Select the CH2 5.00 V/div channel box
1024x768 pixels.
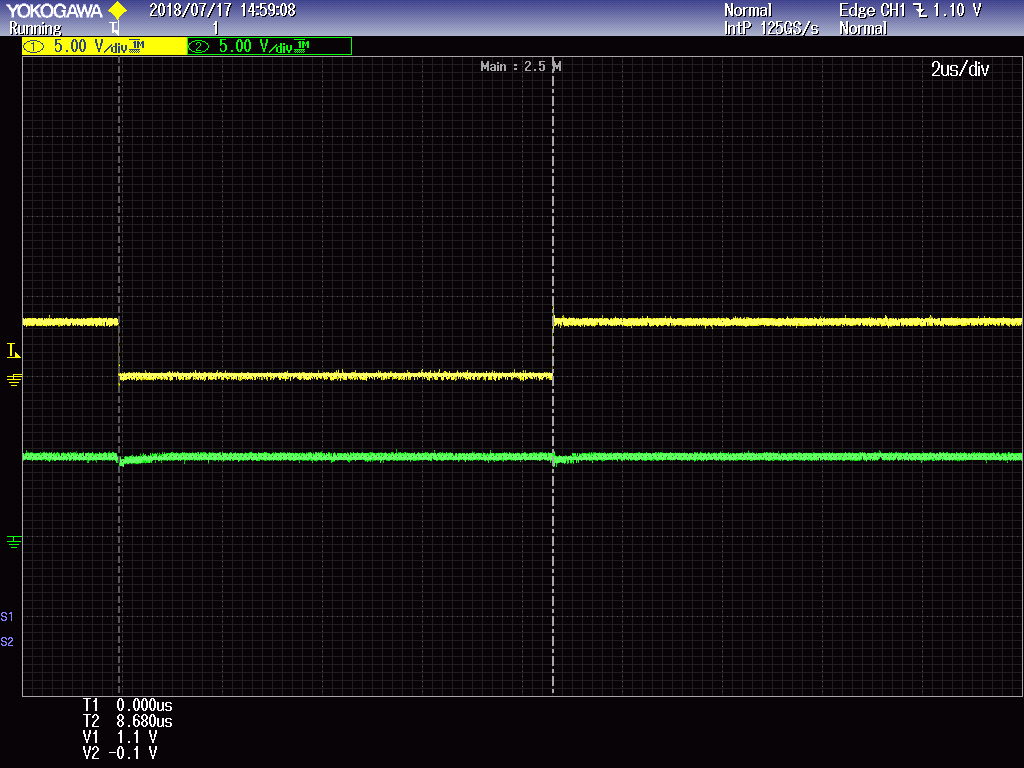click(x=269, y=46)
